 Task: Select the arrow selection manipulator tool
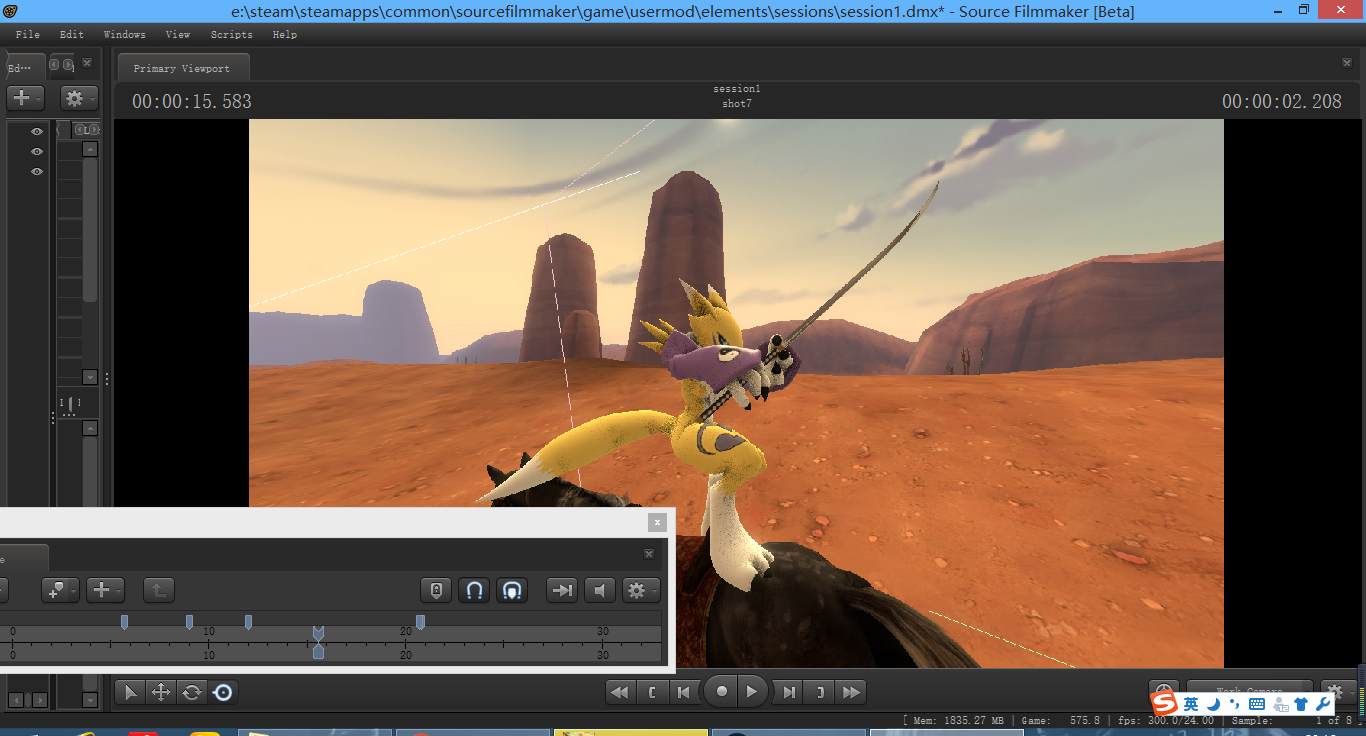click(x=131, y=692)
